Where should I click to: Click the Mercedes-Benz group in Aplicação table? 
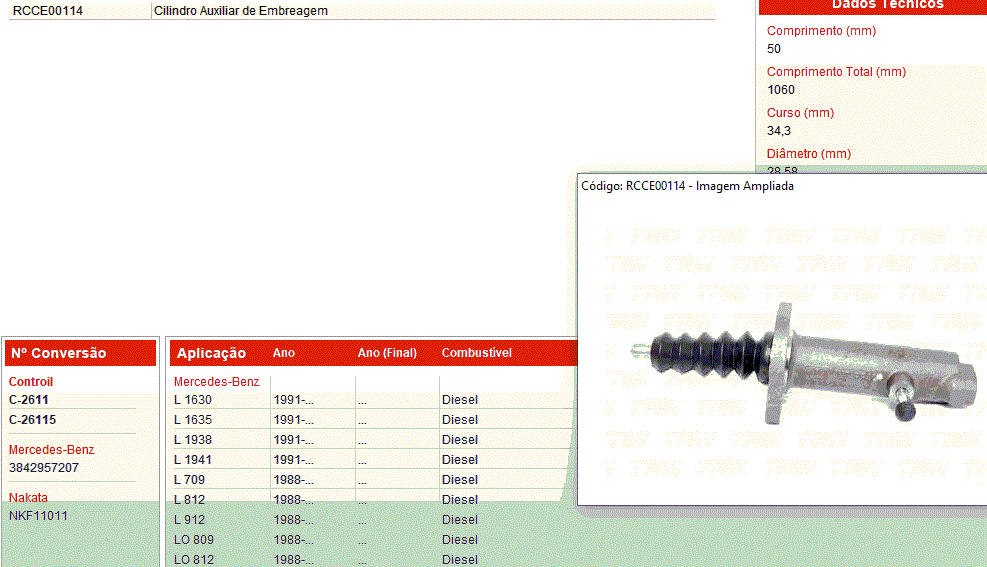(216, 382)
